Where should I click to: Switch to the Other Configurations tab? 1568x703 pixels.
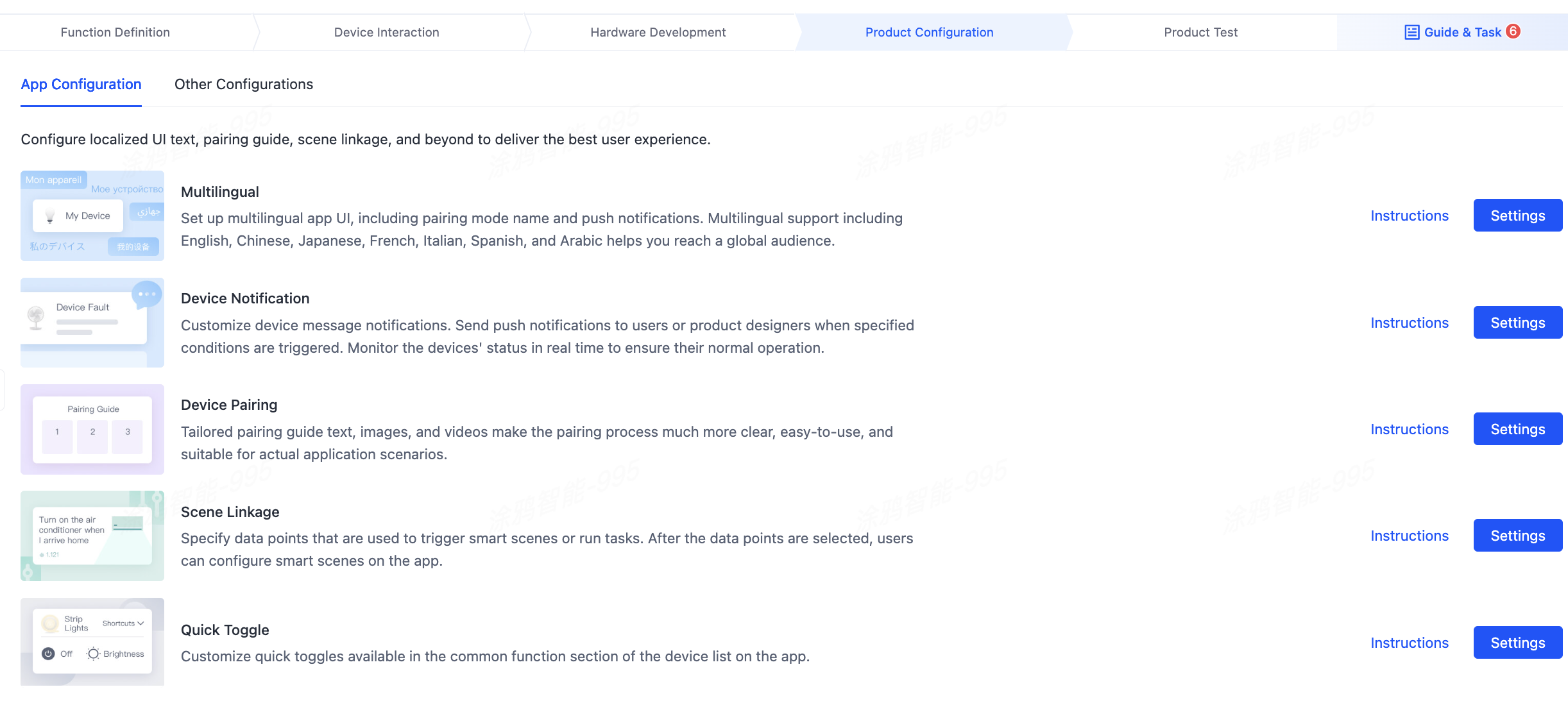coord(244,84)
